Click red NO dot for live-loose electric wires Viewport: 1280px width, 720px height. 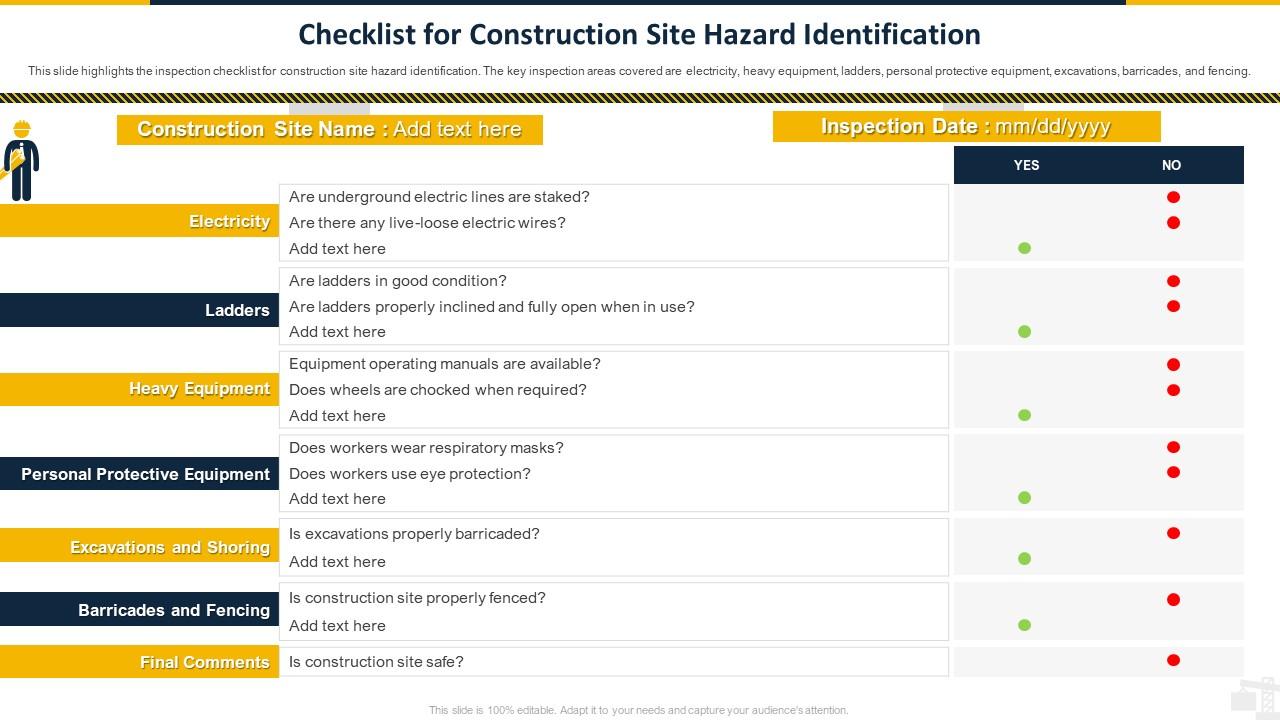coord(1173,222)
